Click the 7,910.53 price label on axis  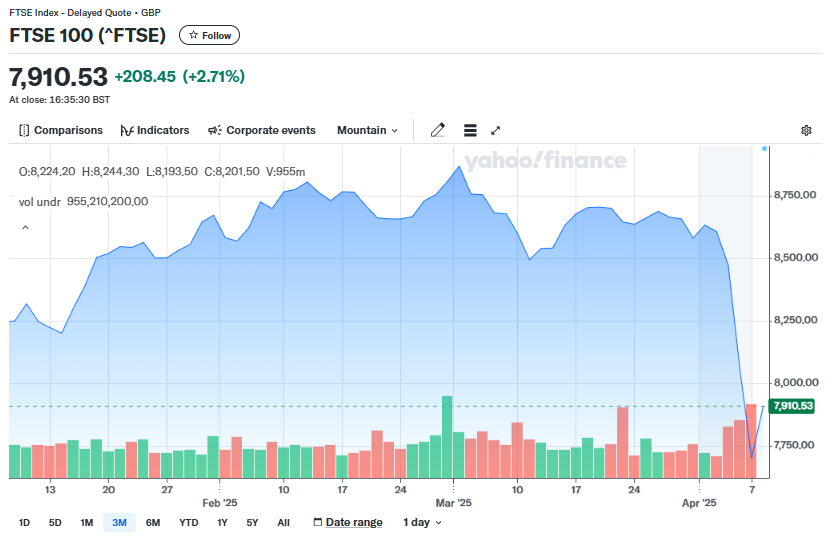coord(793,406)
